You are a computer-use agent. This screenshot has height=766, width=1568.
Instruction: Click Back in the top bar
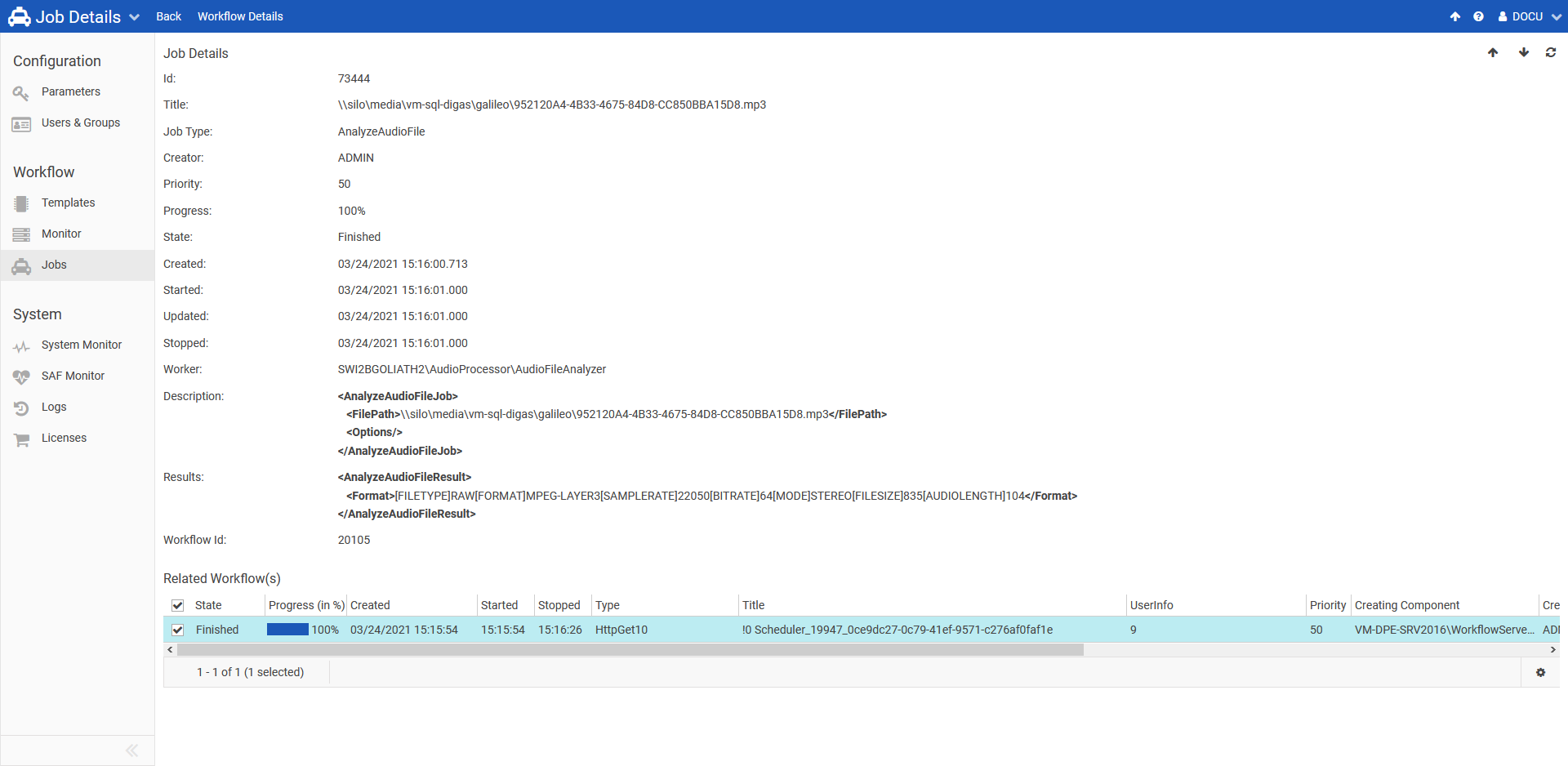[168, 16]
